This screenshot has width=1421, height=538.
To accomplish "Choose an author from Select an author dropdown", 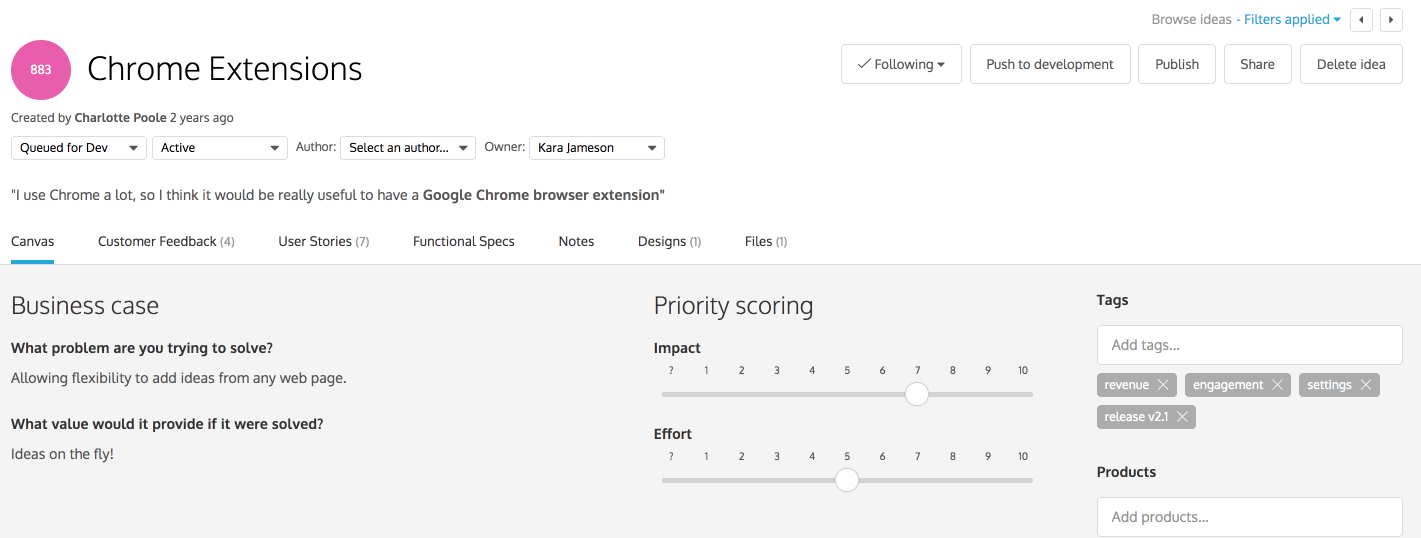I will click(408, 148).
